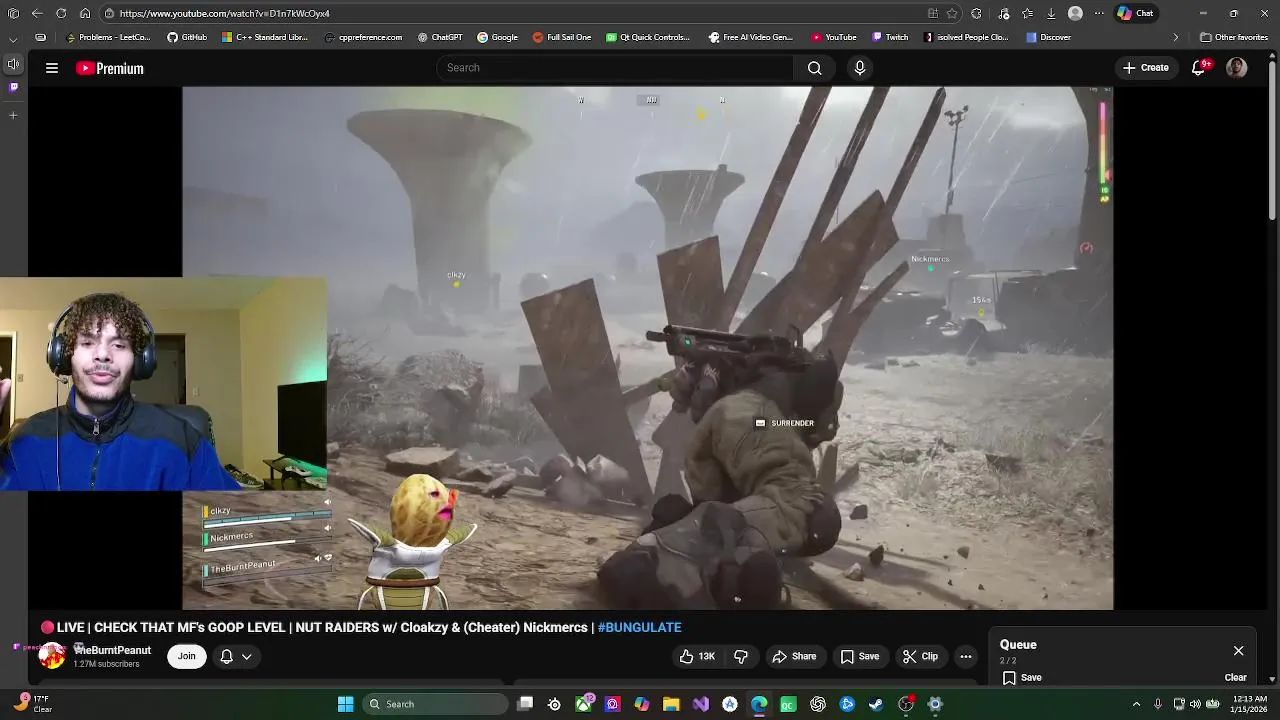Type in the YouTube Search field
The image size is (1280, 720).
615,68
